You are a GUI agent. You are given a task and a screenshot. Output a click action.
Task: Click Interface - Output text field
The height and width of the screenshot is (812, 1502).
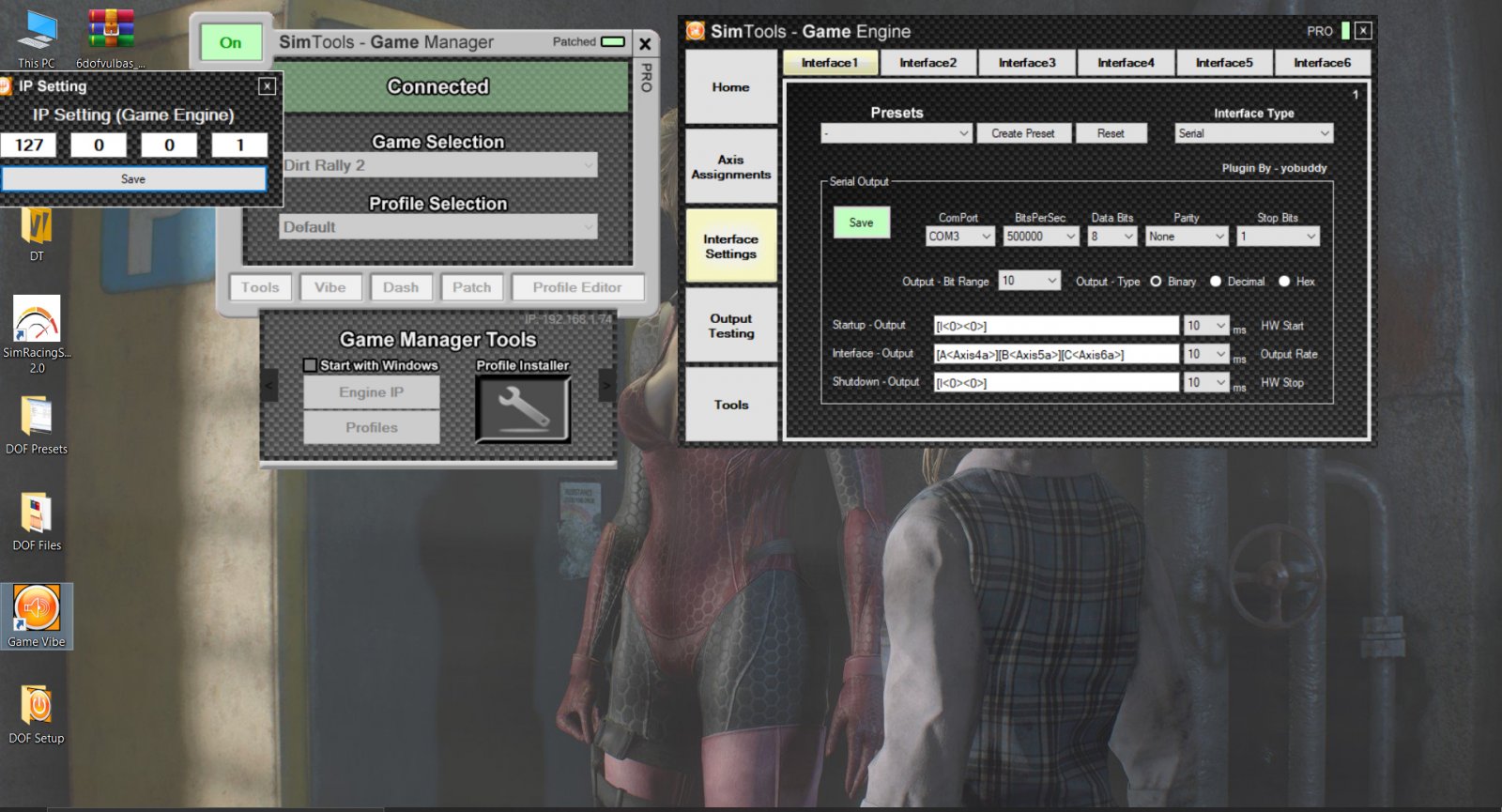click(x=1056, y=354)
